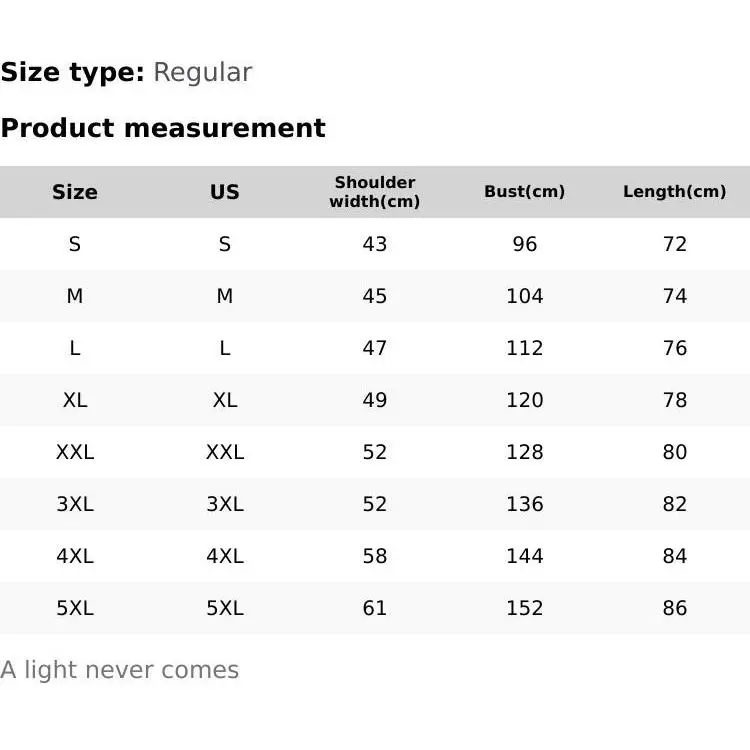This screenshot has width=750, height=750.
Task: Click the Length(cm) column header
Action: coord(675,192)
